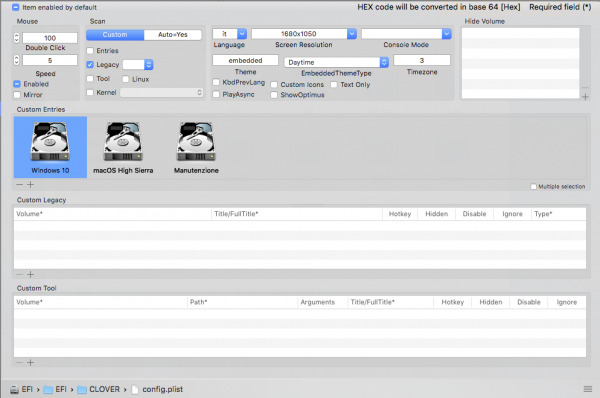This screenshot has width=600, height=398.
Task: Click the Custom Tool Hotkey header
Action: point(453,302)
